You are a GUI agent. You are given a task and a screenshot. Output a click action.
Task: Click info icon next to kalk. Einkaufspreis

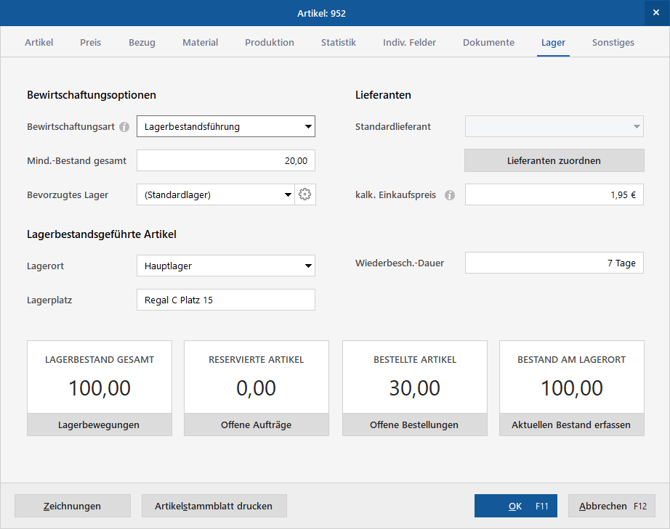click(449, 195)
